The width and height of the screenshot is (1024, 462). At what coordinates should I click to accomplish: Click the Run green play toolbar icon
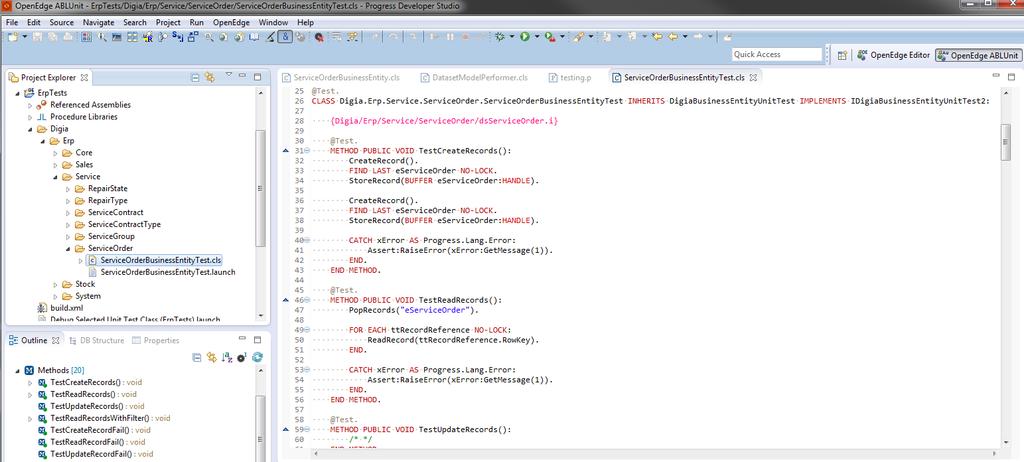525,37
